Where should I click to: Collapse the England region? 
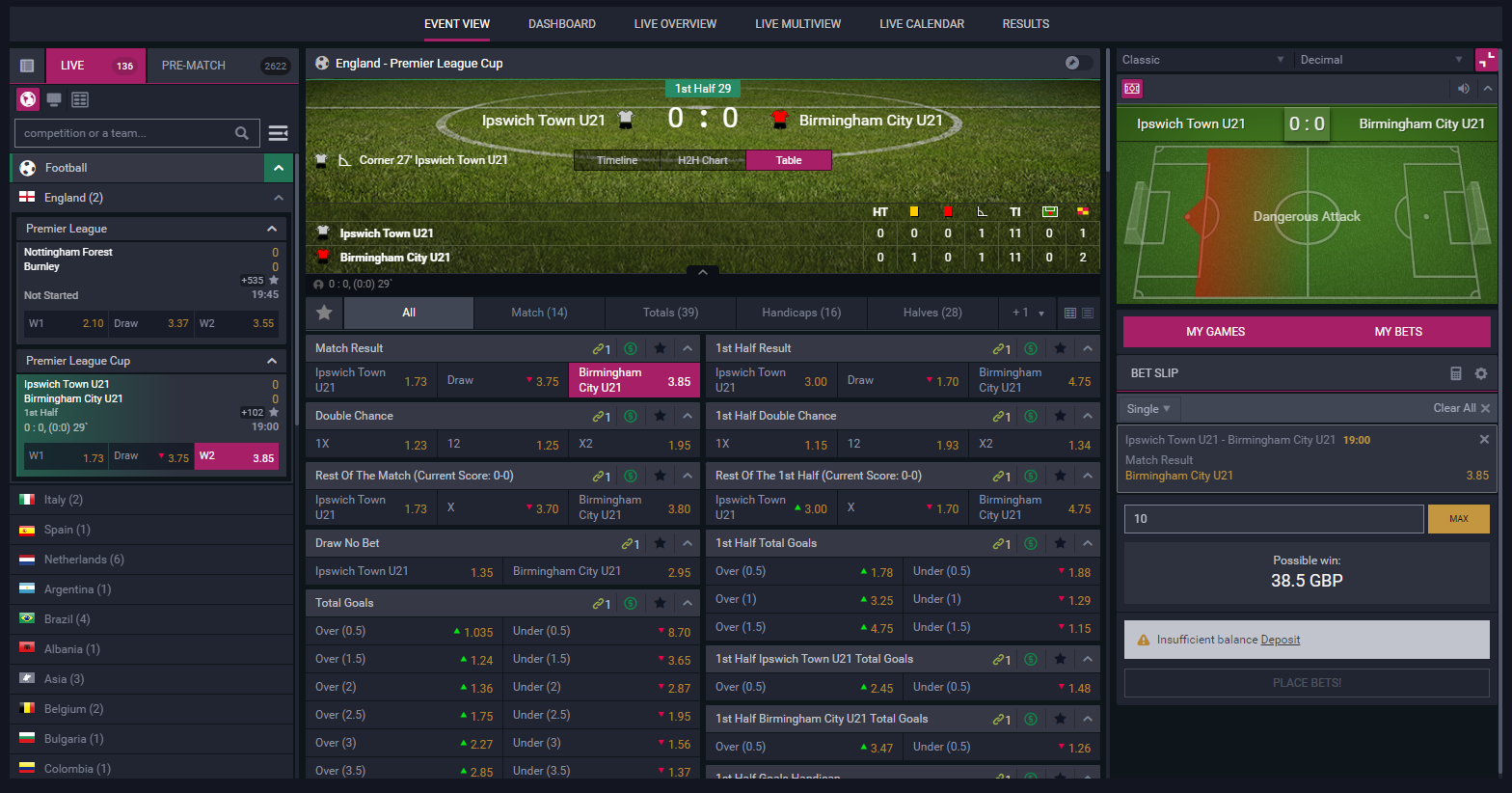(x=279, y=198)
